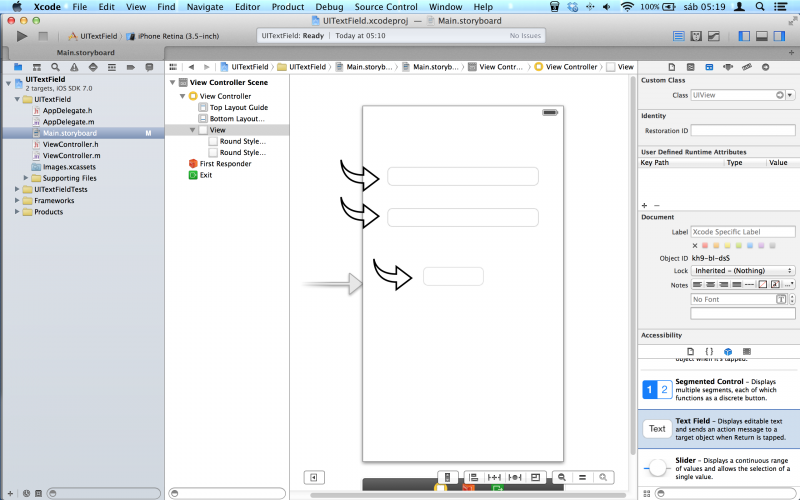Expand the UITextFieldTests group
Viewport: 800px width, 500px height.
(17, 189)
